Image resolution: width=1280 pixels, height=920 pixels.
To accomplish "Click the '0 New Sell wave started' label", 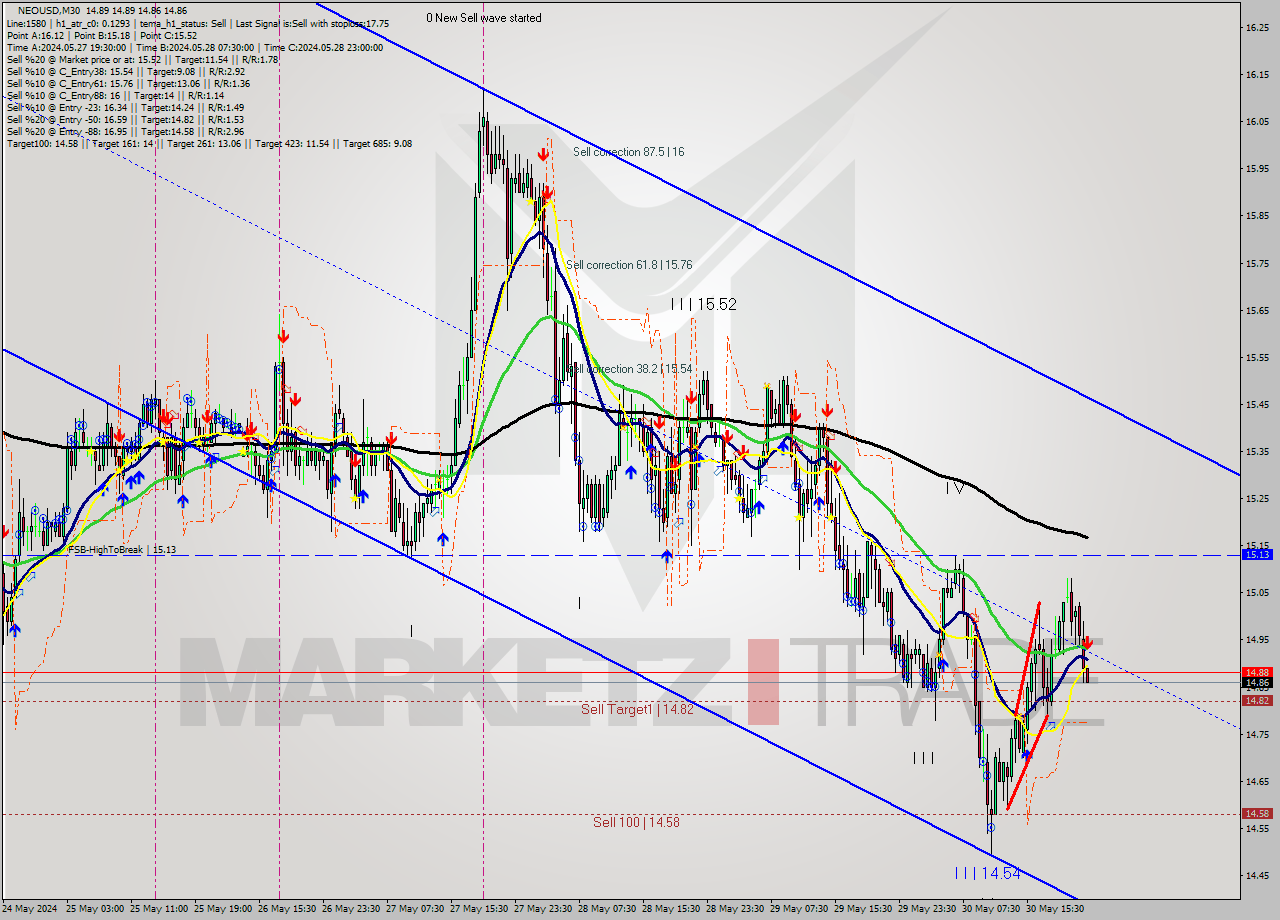I will tap(484, 18).
